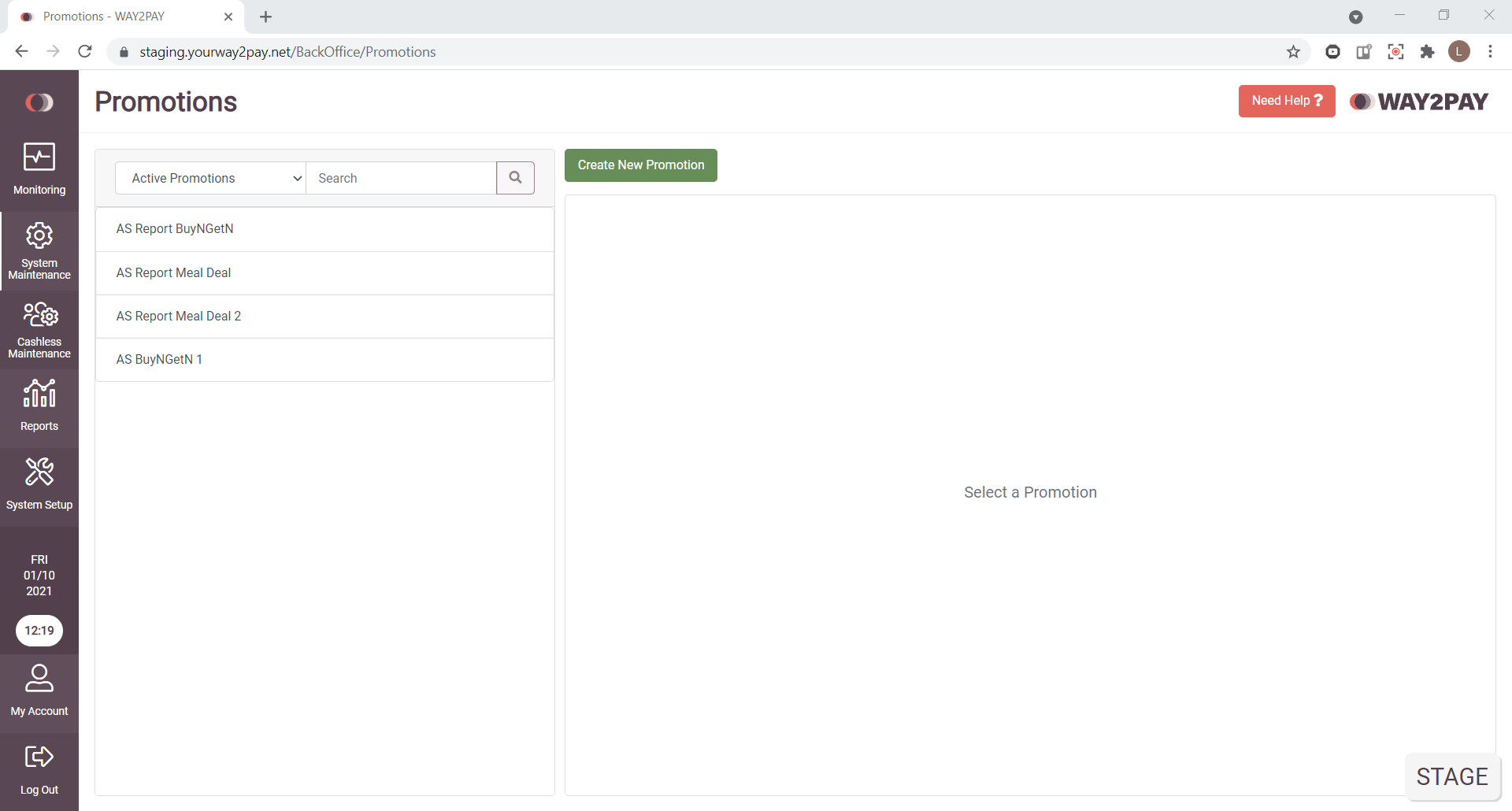The height and width of the screenshot is (811, 1512).
Task: Open a new browser tab
Action: 266,17
